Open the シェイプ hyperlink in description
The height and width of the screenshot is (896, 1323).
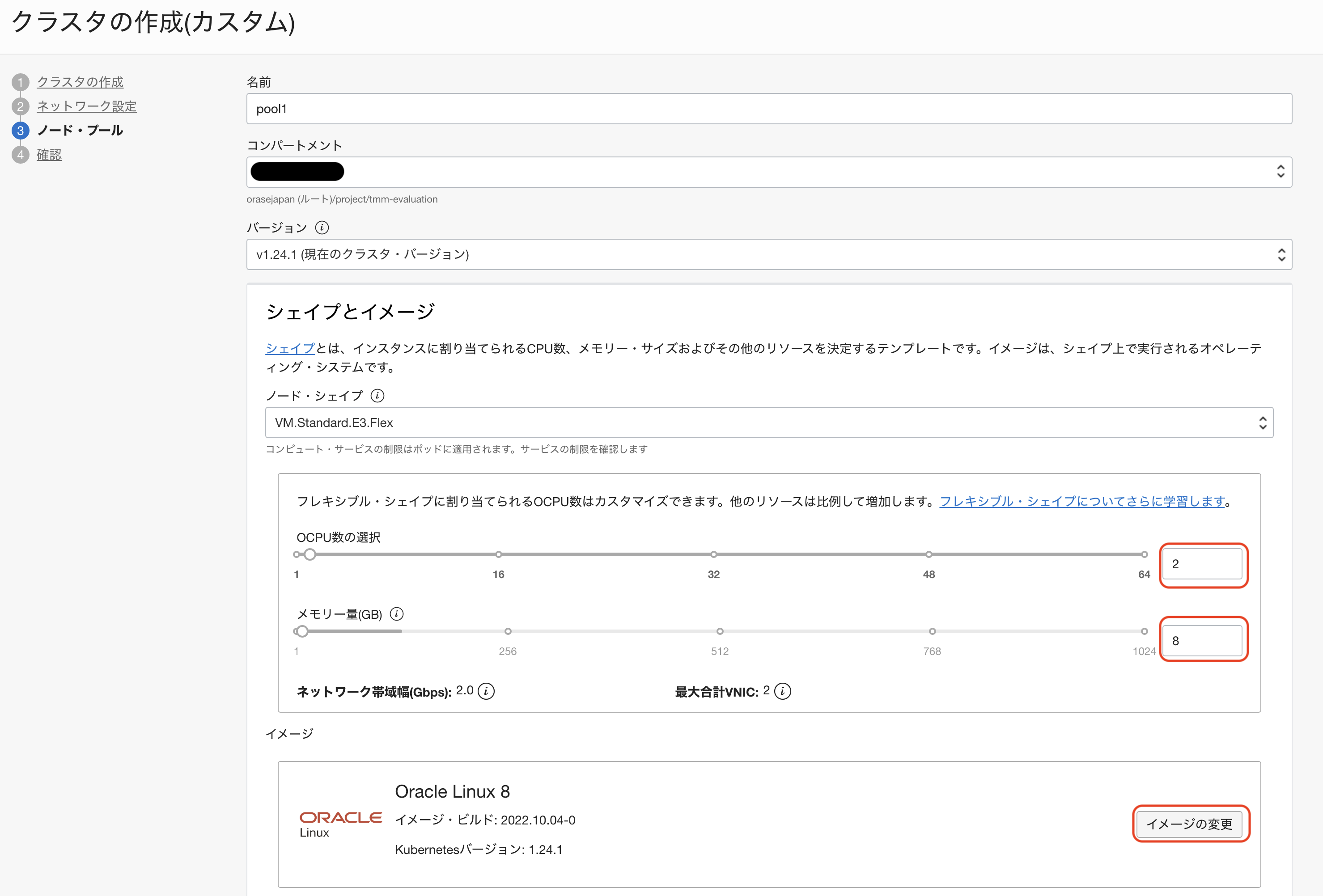point(290,348)
